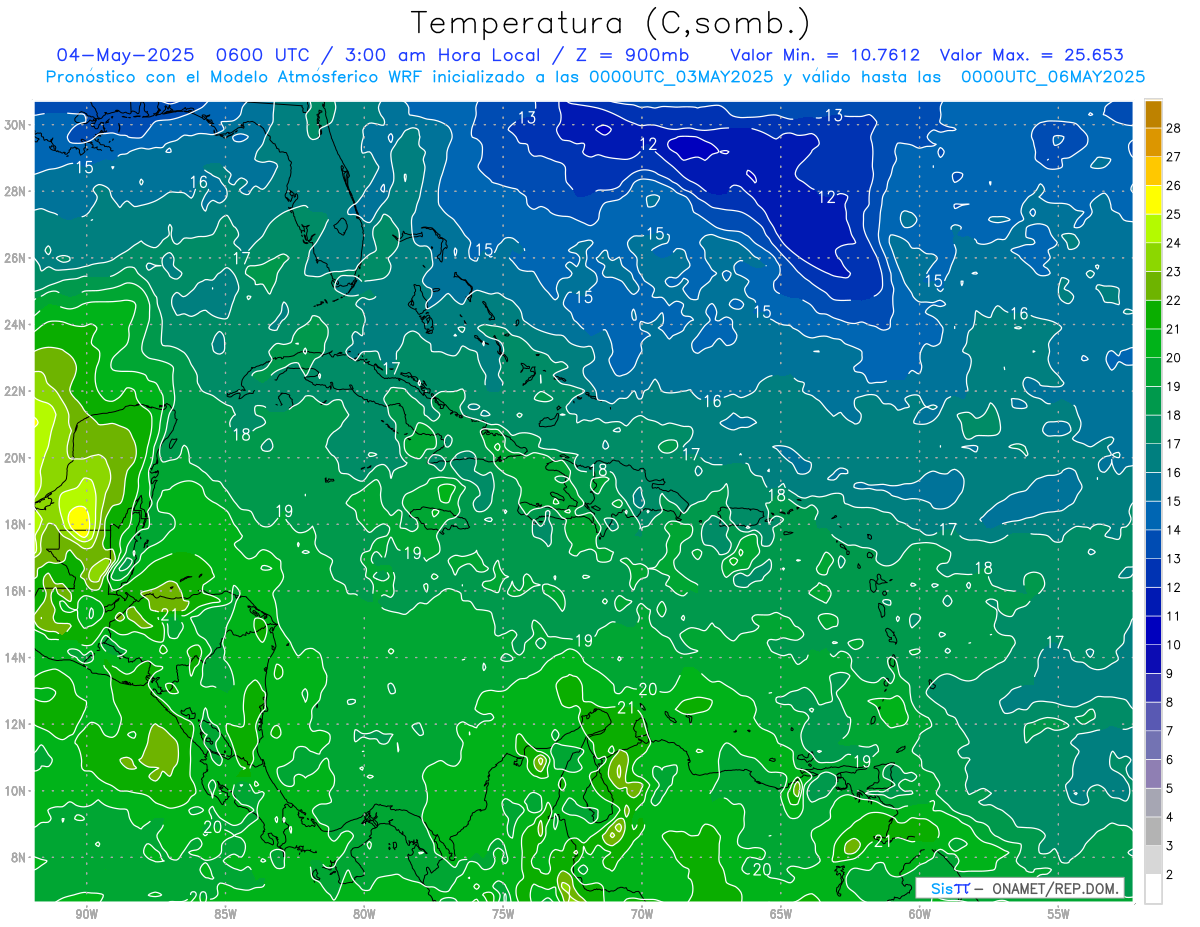
Task: Click the white bottom segment of colorbar
Action: pos(1153,889)
